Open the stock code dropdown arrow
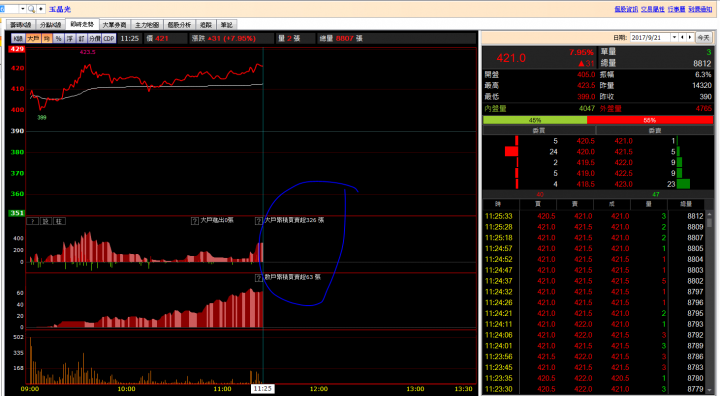Screen dimensions: 720x396 (22, 9)
